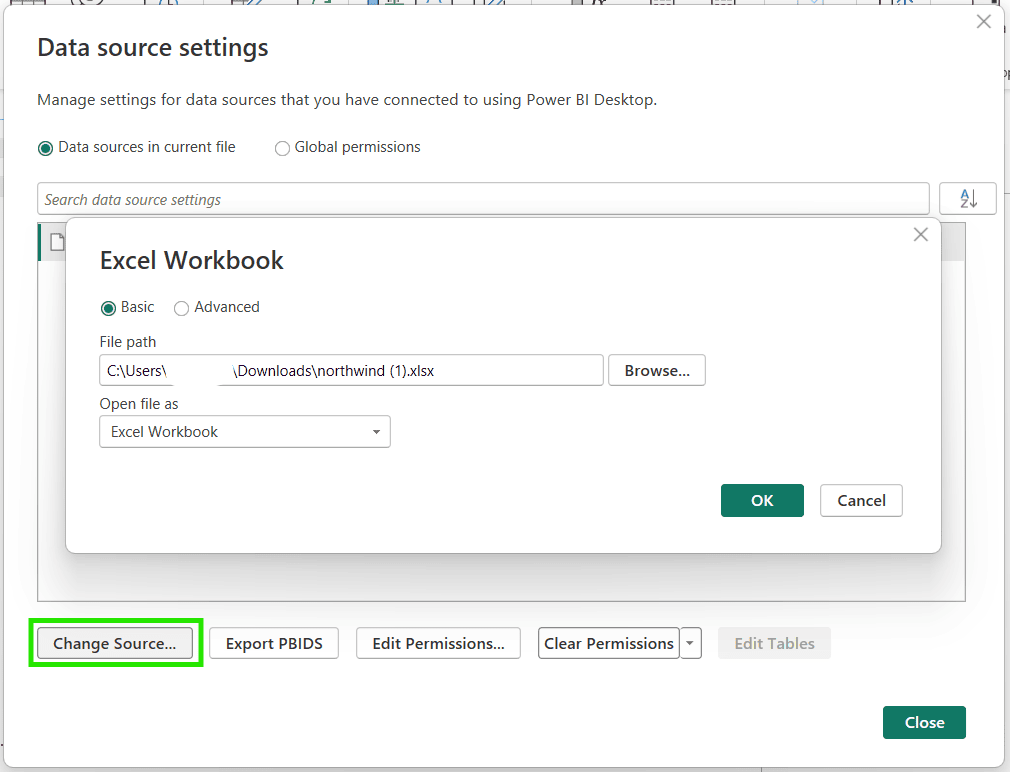Click the sort A-Z icon beside search box
The image size is (1010, 772).
click(967, 198)
